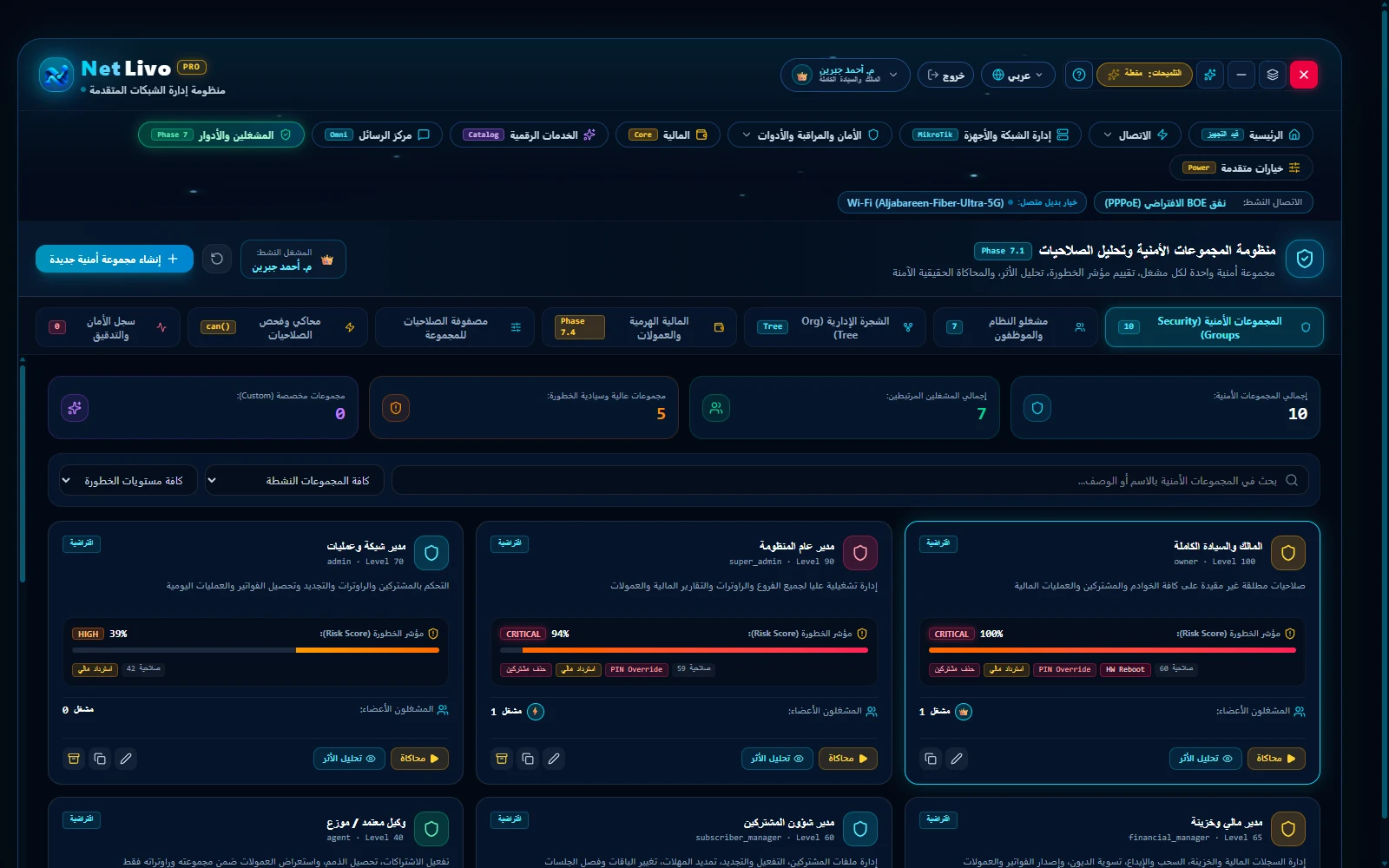Open the الرئيسية home nav item
This screenshot has height=868, width=1389.
point(1250,135)
